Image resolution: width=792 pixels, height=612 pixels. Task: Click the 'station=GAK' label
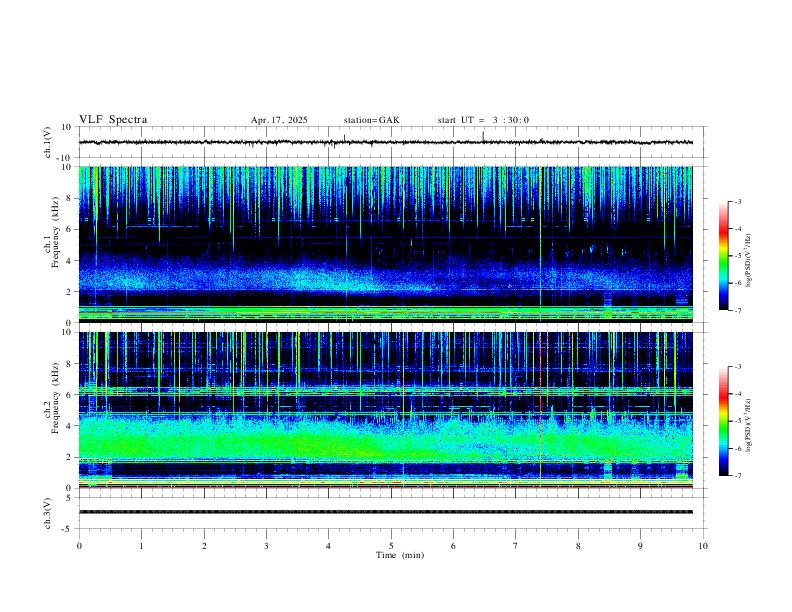click(371, 120)
